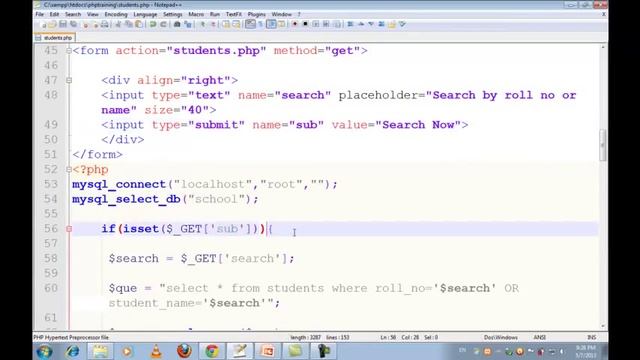640x360 pixels.
Task: Open the Search menu
Action: point(73,14)
